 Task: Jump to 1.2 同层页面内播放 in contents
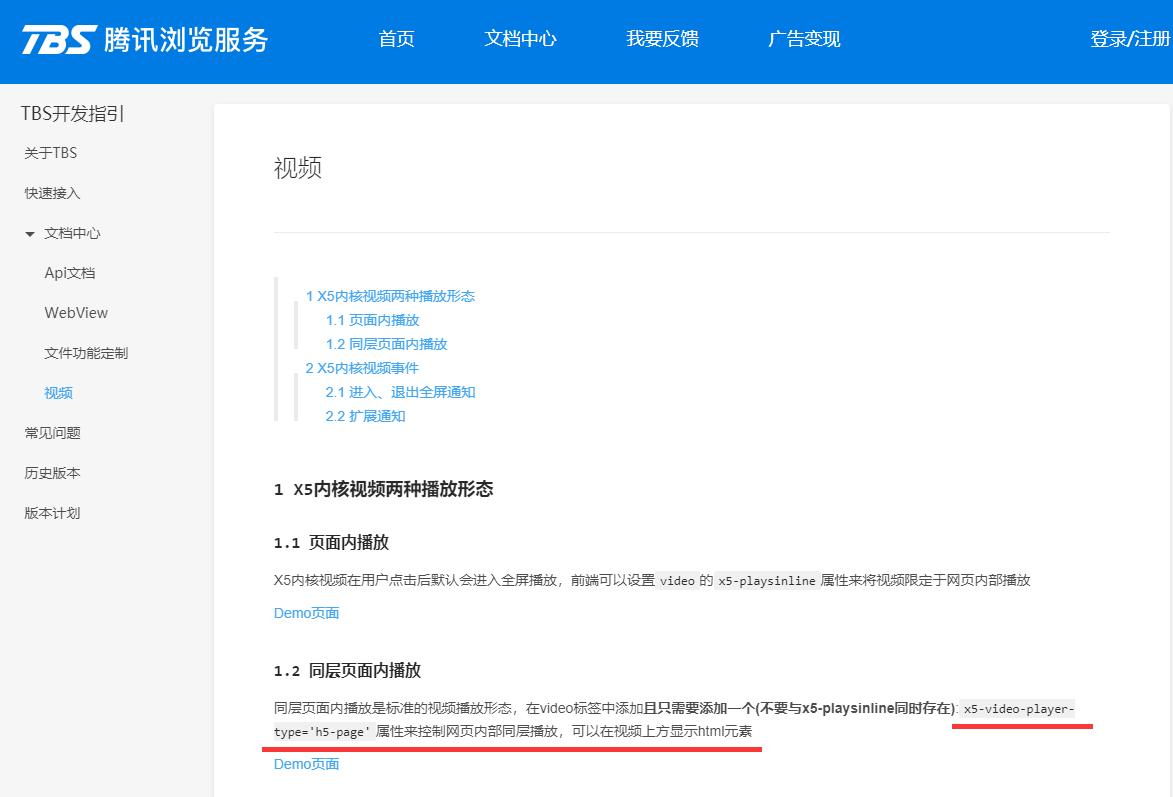click(386, 344)
